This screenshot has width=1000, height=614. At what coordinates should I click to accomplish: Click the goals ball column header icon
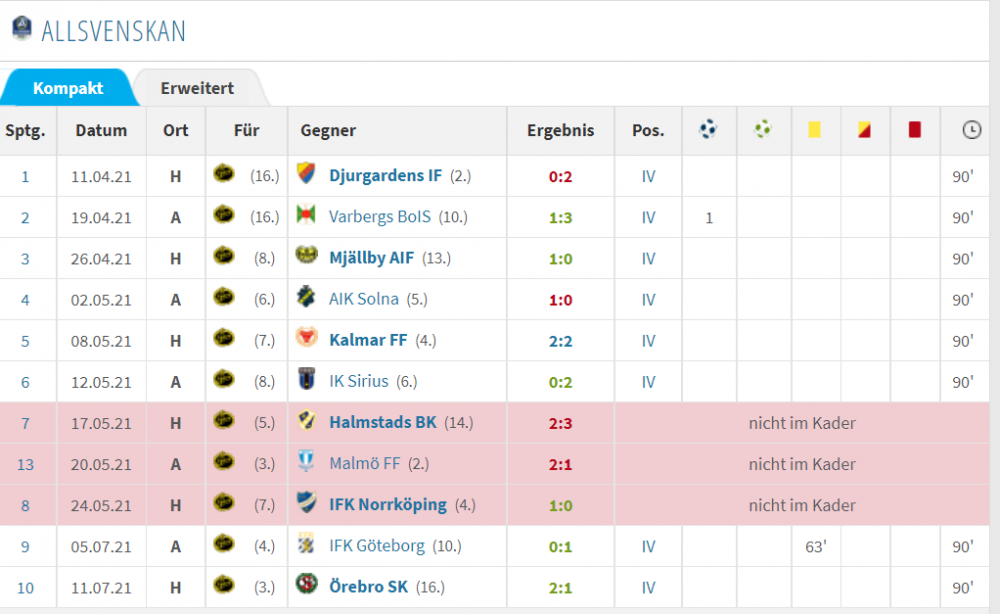click(709, 129)
